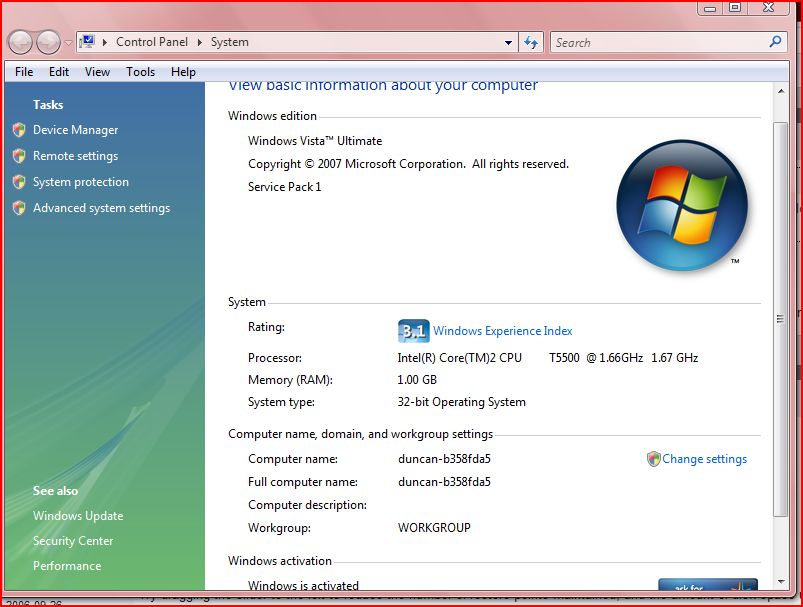Click the vertical scrollbar down arrow
Image resolution: width=803 pixels, height=607 pixels.
click(780, 582)
